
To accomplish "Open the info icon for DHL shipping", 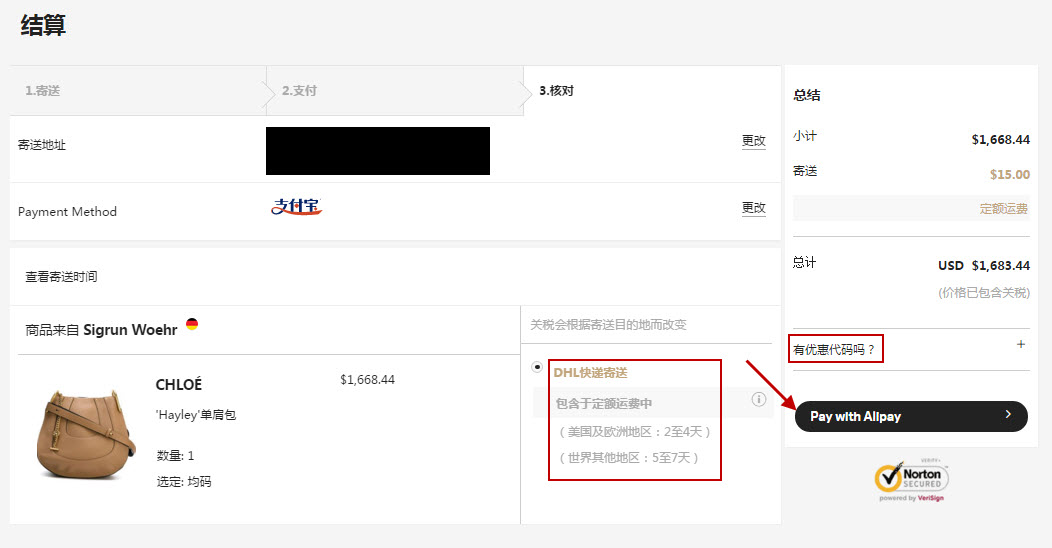I will [759, 400].
